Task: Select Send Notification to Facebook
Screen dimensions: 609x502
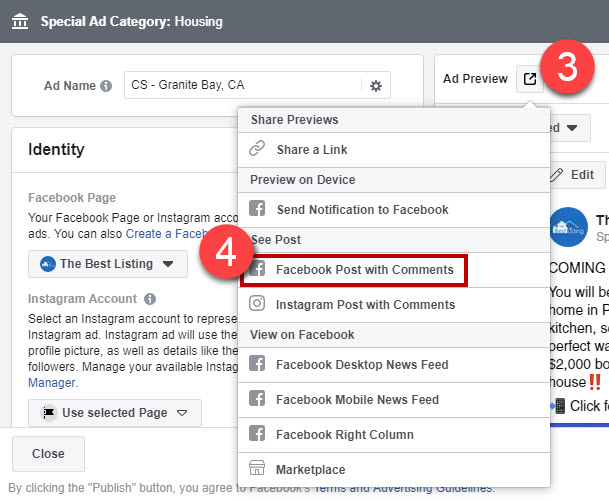Action: 362,210
